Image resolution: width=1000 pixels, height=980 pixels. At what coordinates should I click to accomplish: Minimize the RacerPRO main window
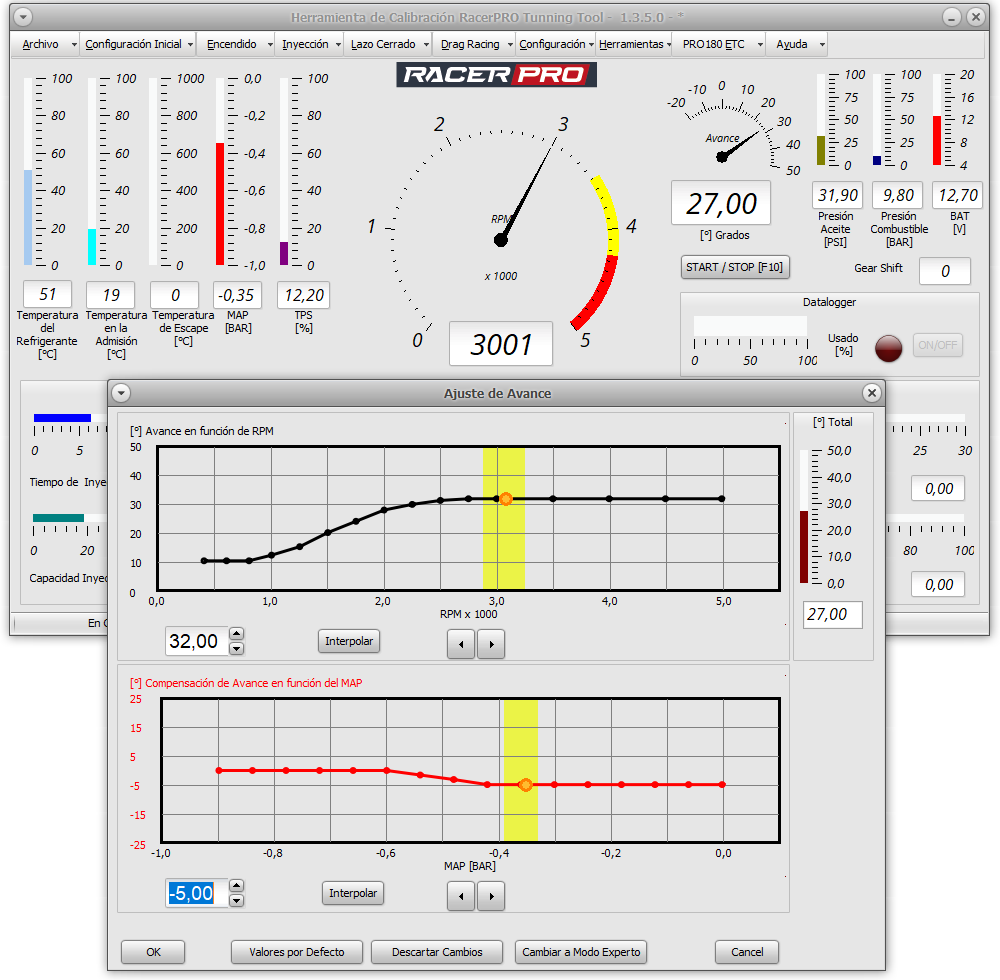(x=952, y=17)
